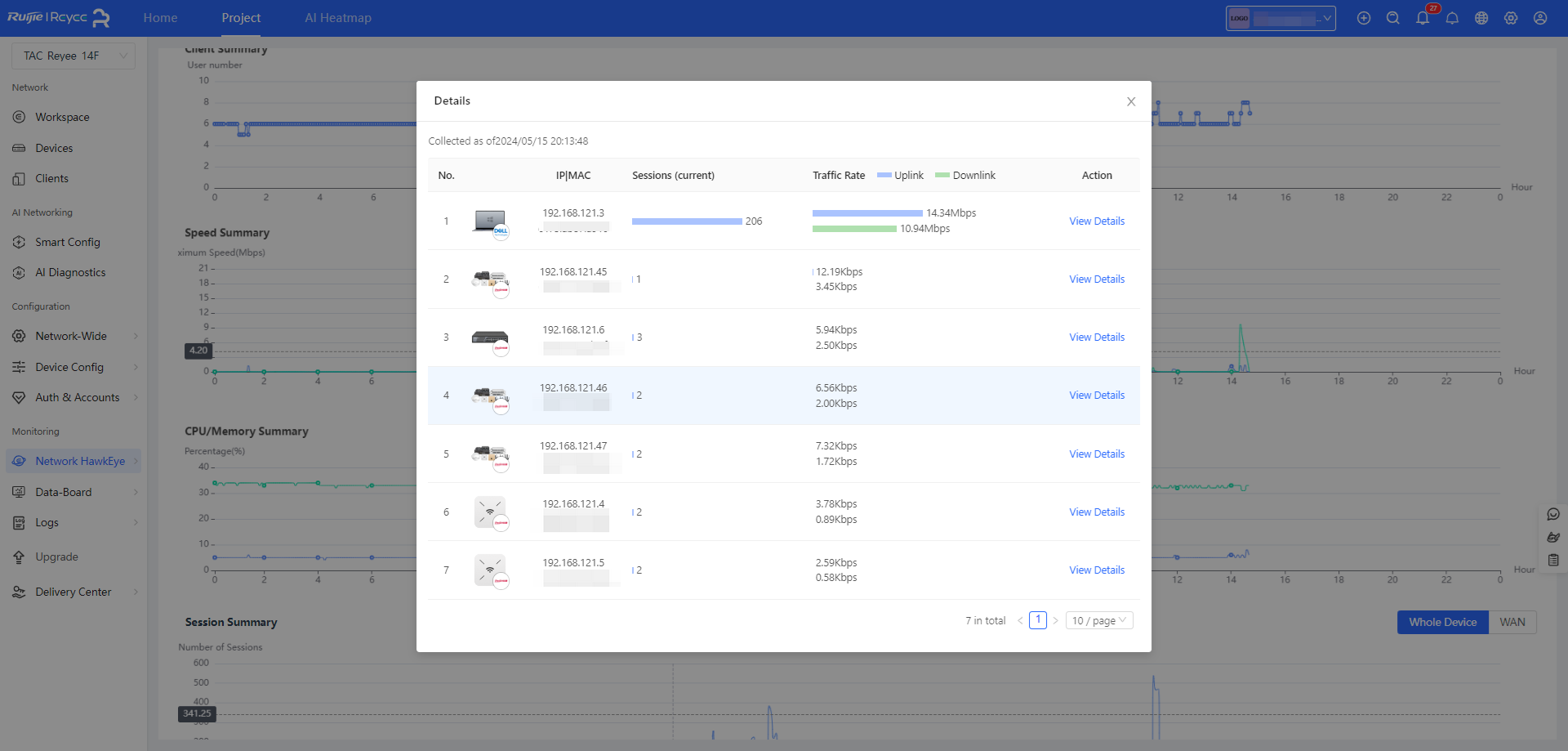1568x751 pixels.
Task: Toggle the Downlink legend in Traffic Rate
Action: point(965,176)
